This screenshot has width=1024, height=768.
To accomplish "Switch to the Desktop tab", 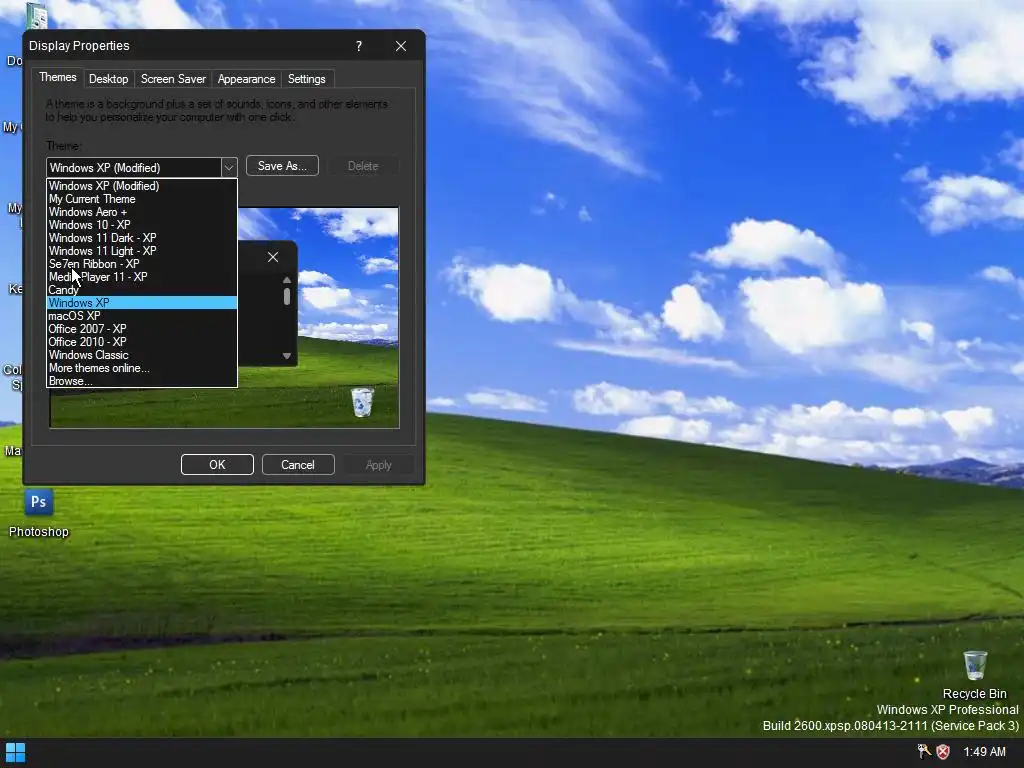I will click(x=108, y=79).
